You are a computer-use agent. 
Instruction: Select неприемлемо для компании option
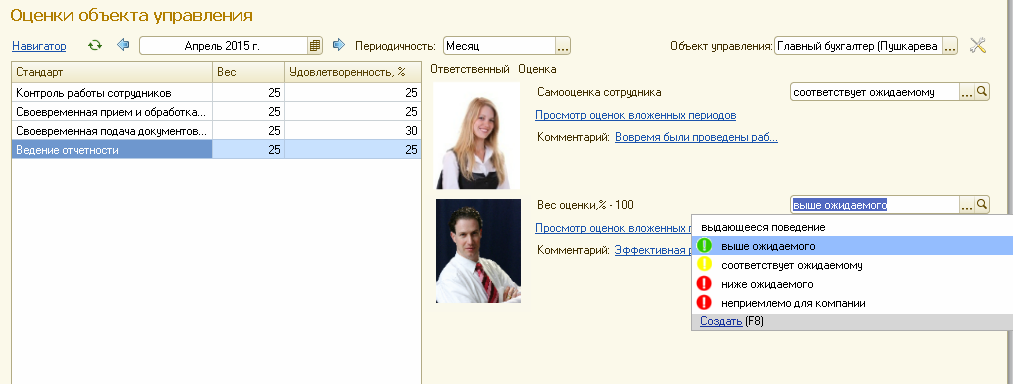(852, 303)
